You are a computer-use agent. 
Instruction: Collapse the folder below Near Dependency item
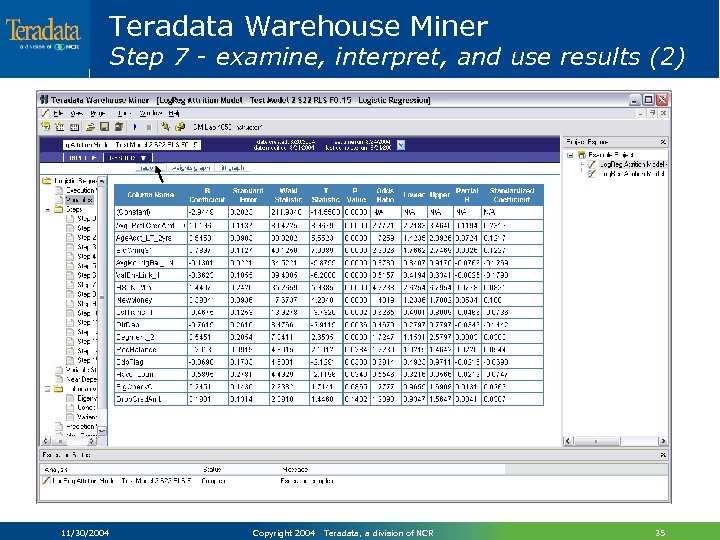pyautogui.click(x=48, y=389)
